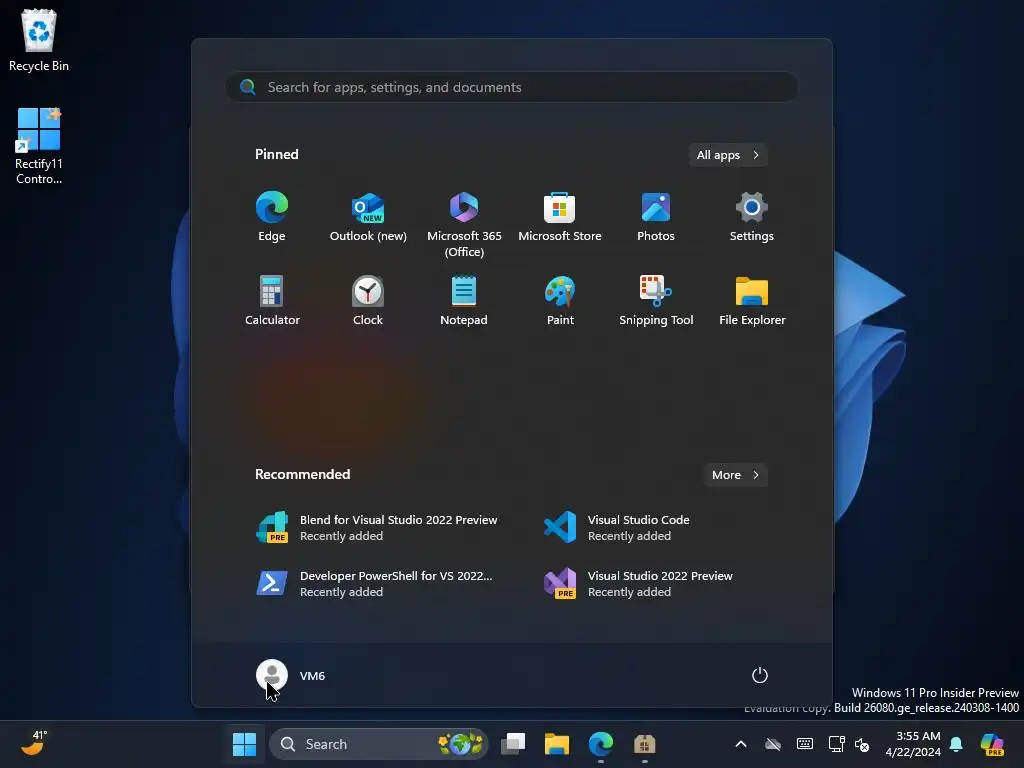Open File Explorer from pinned apps
The image size is (1024, 768).
pyautogui.click(x=752, y=300)
